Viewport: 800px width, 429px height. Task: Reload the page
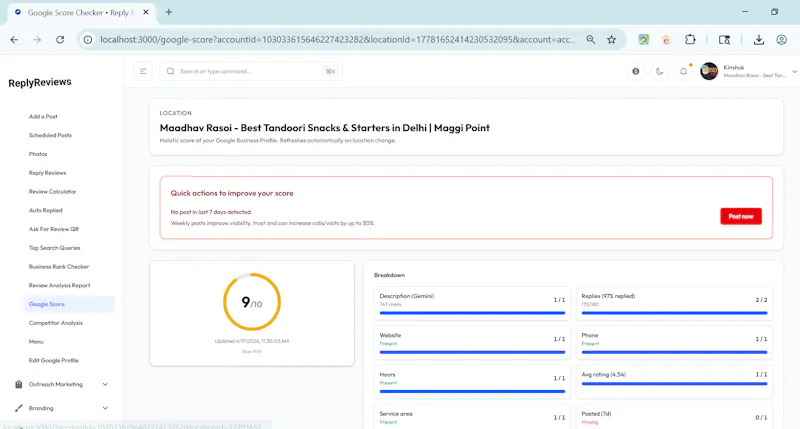[x=60, y=39]
